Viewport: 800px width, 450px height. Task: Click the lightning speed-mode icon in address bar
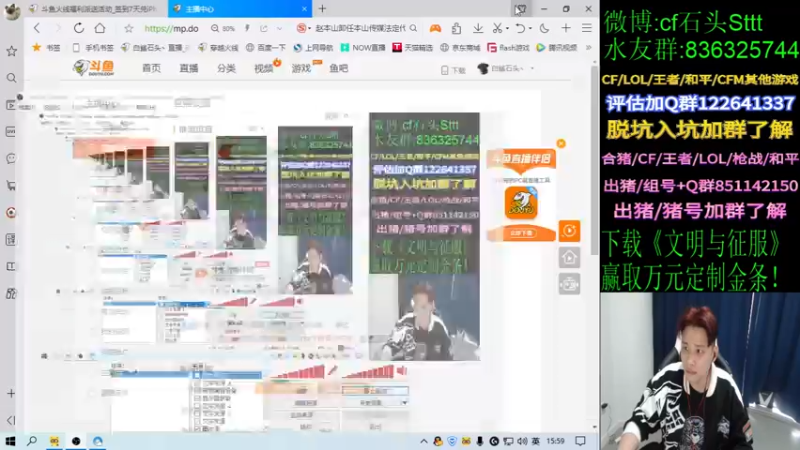click(247, 28)
